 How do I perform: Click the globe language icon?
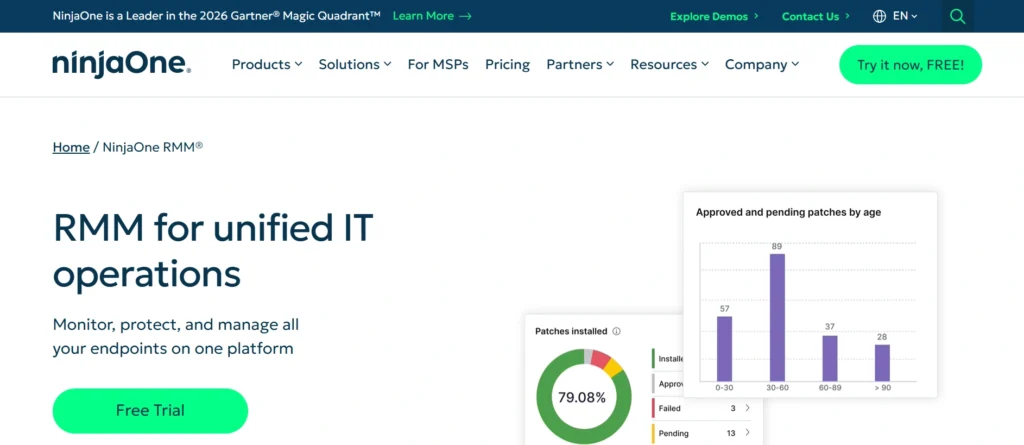pos(879,16)
